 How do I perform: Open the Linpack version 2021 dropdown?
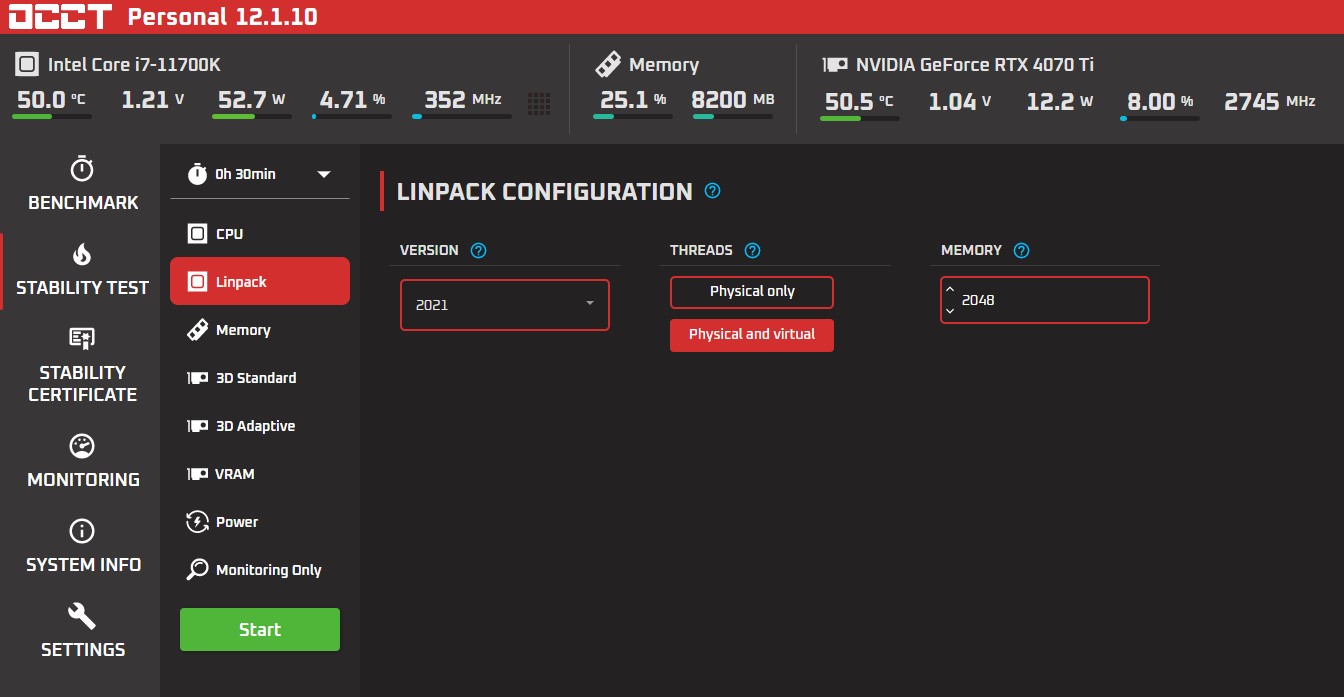(504, 305)
